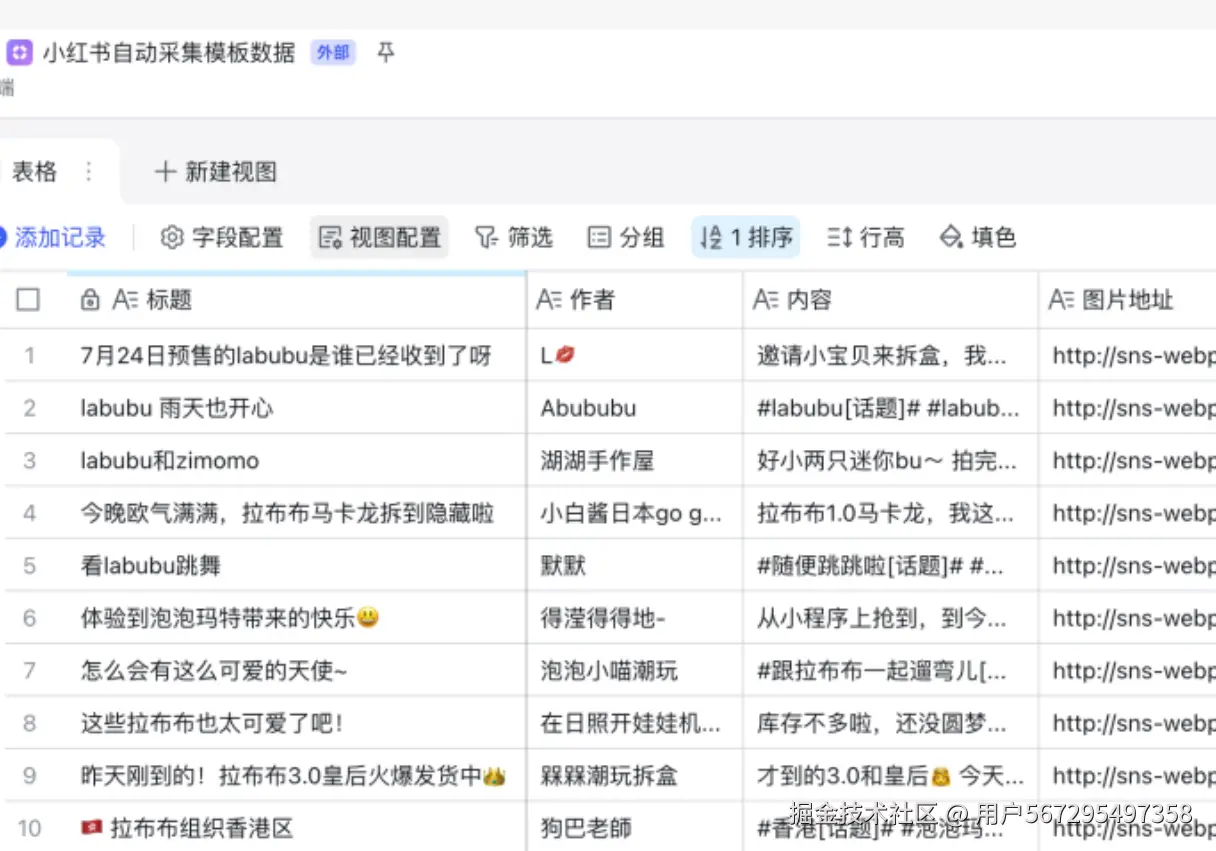This screenshot has height=851, width=1216.
Task: Click author cell 槑槑潮玩拆盒
Action: click(634, 776)
